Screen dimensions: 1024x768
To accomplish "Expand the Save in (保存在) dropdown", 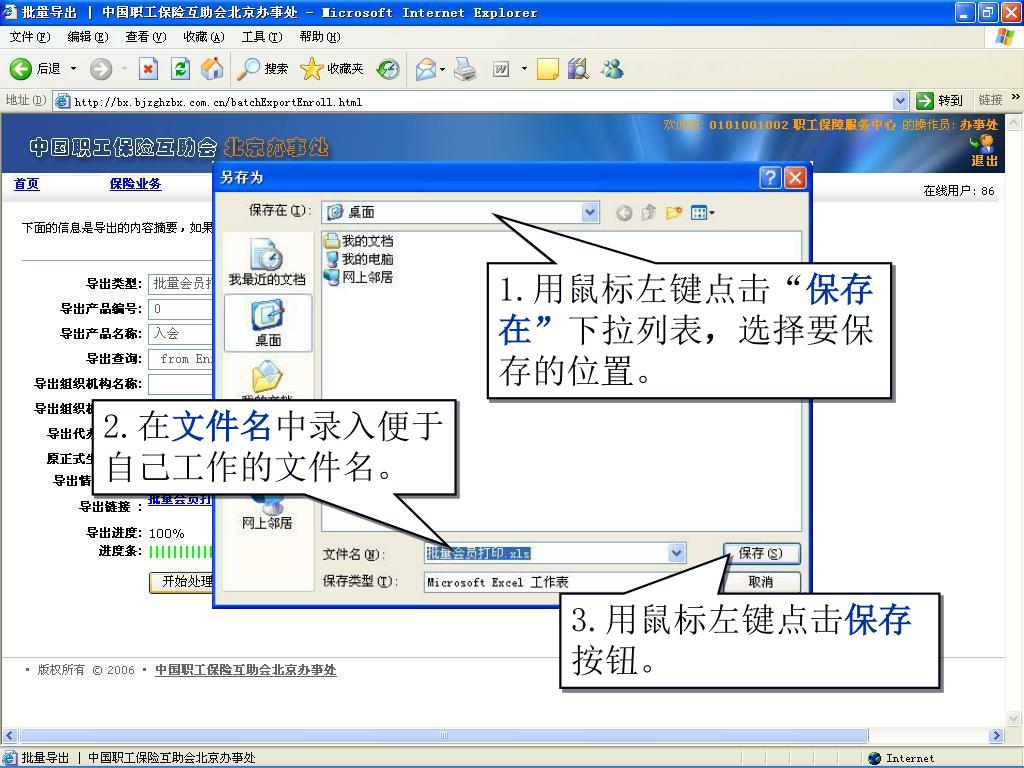I will tap(590, 212).
